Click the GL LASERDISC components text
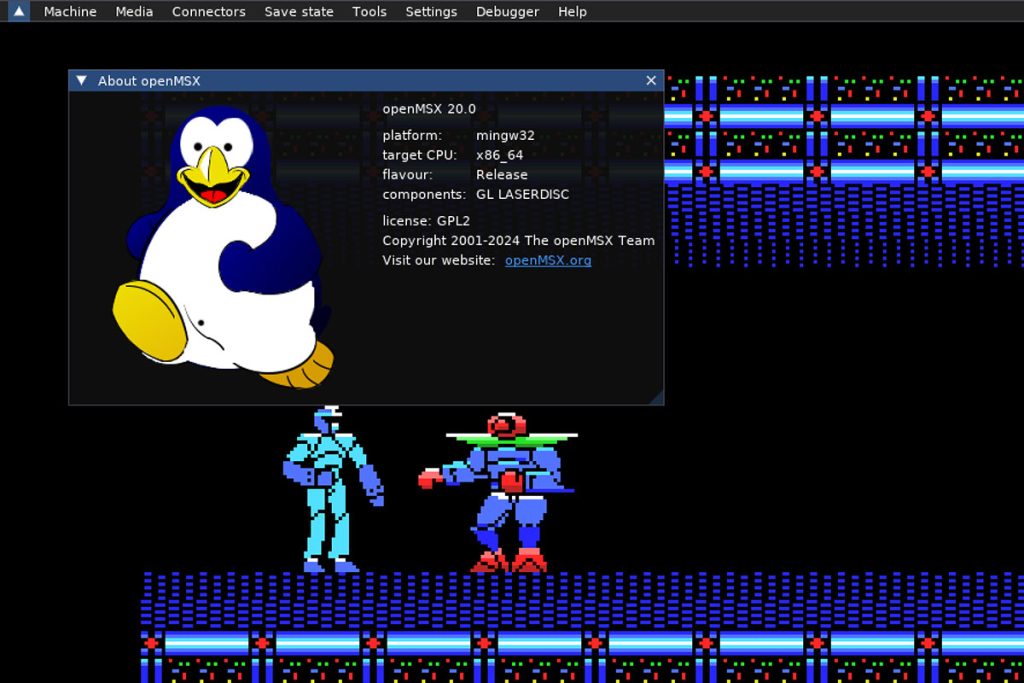This screenshot has width=1024, height=683. click(x=521, y=194)
